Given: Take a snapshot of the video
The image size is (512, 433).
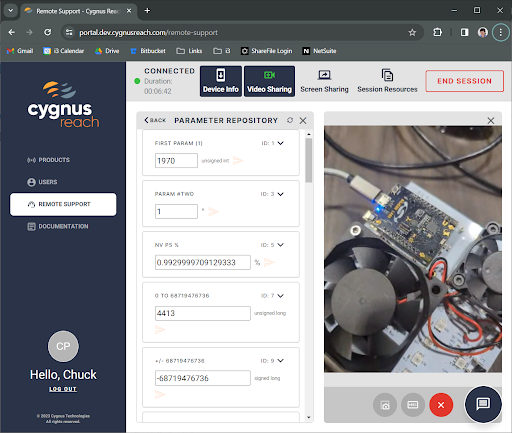Looking at the screenshot, I should pyautogui.click(x=385, y=405).
